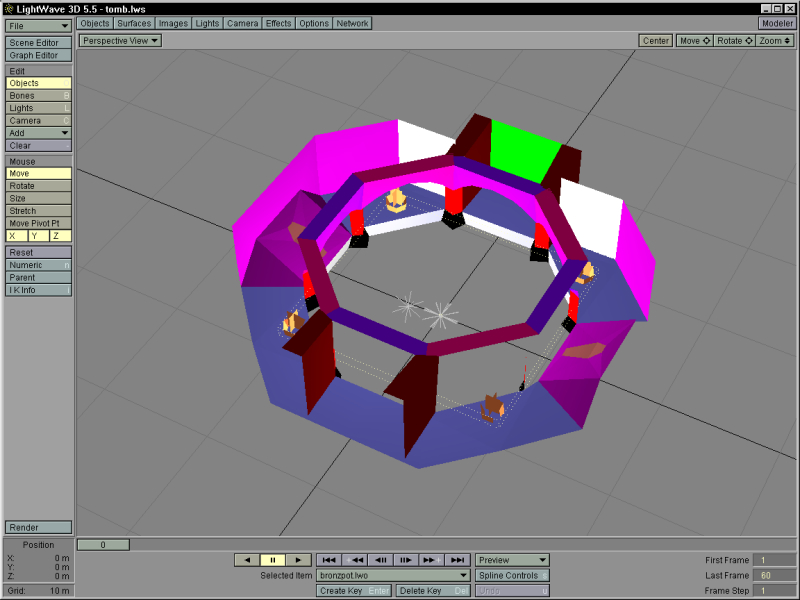The width and height of the screenshot is (800, 600).
Task: Click the Render button
Action: tap(38, 527)
